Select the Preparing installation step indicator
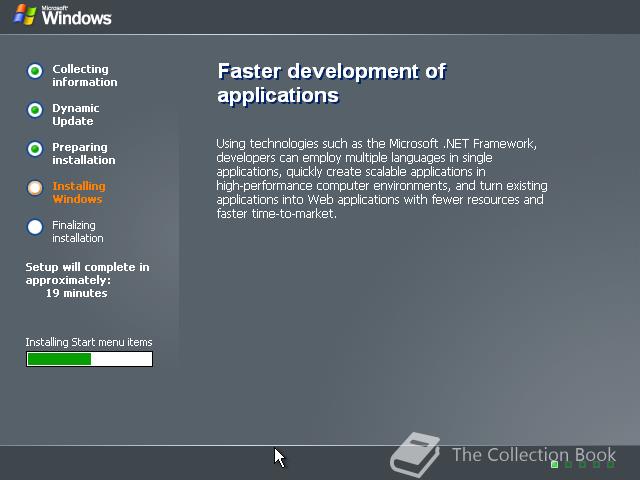Image resolution: width=640 pixels, height=480 pixels. [x=35, y=149]
